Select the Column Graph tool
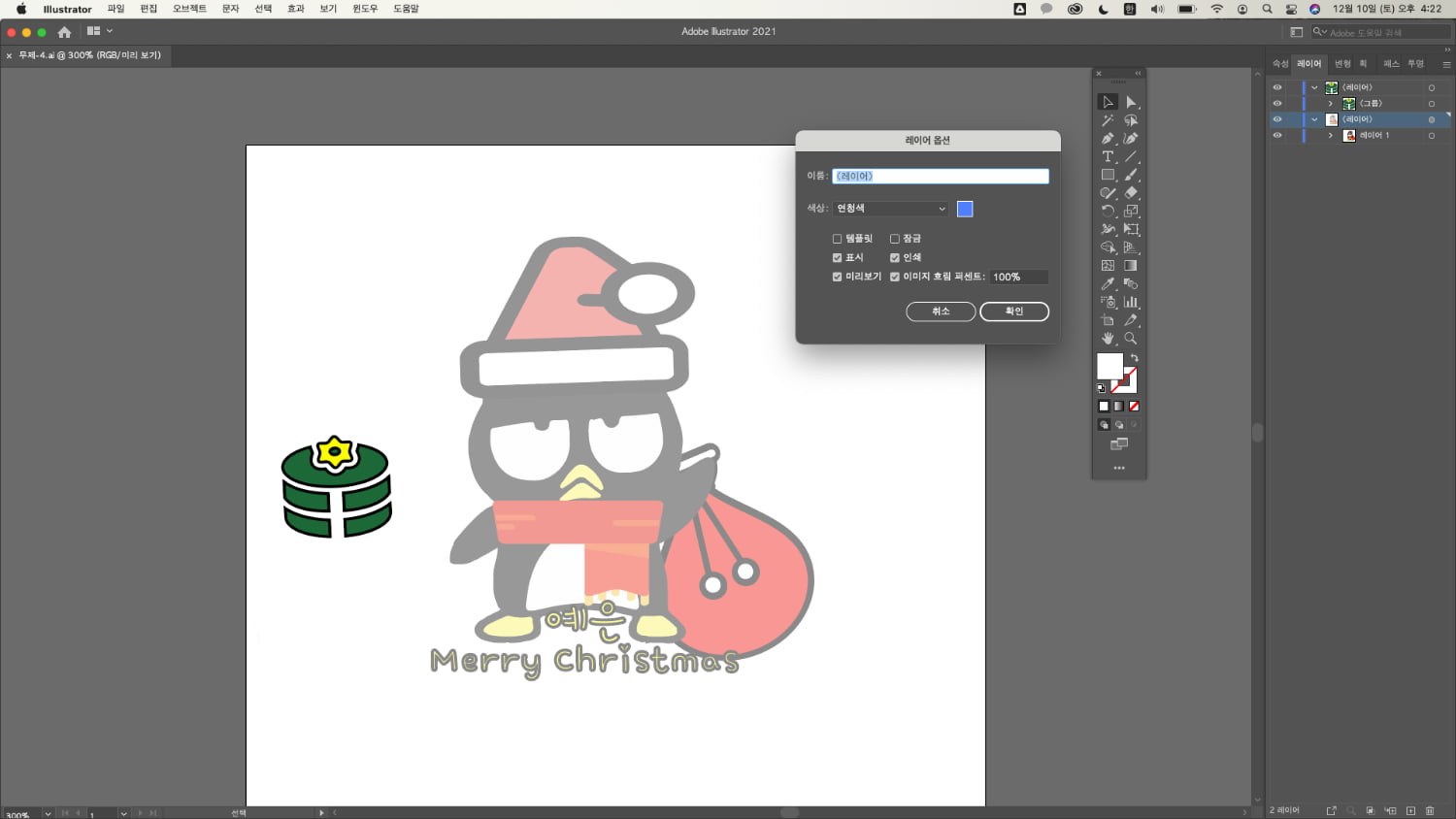This screenshot has height=819, width=1456. point(1131,302)
